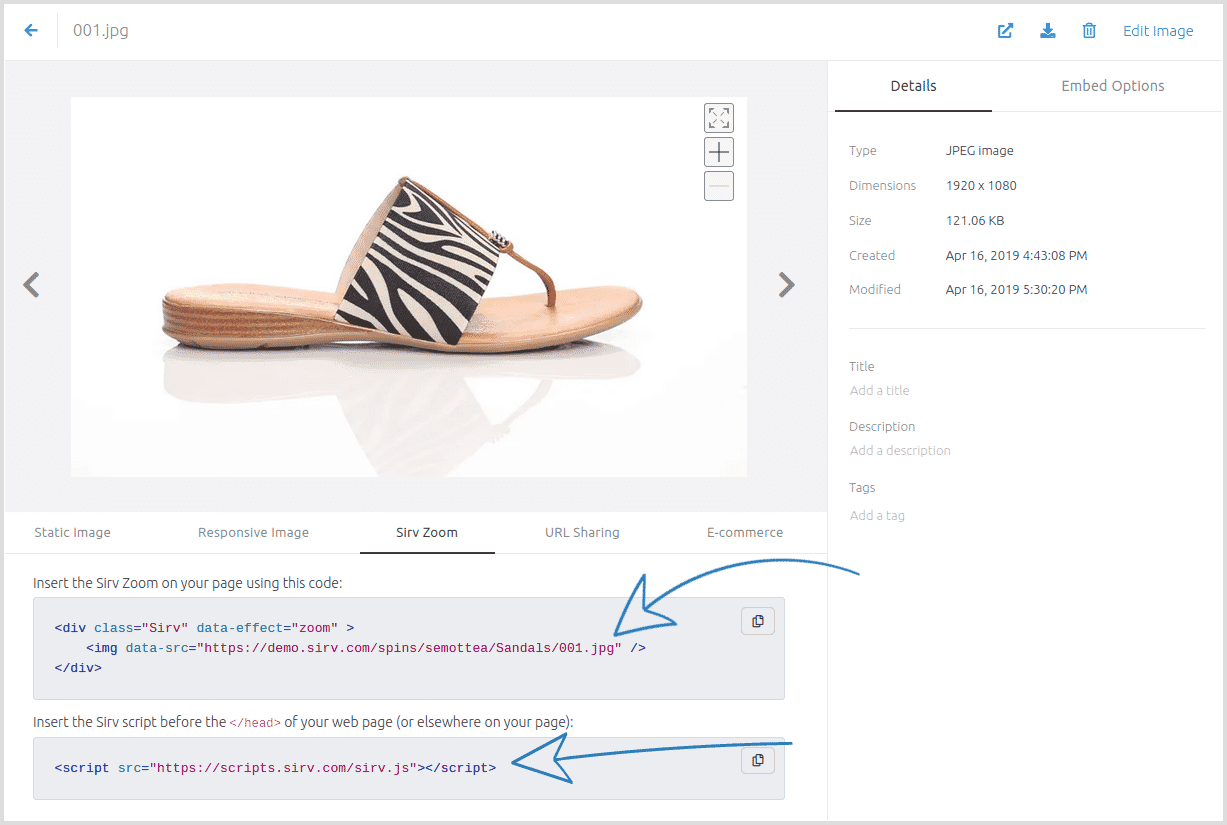Show next image with right chevron
The width and height of the screenshot is (1227, 825).
coord(787,285)
